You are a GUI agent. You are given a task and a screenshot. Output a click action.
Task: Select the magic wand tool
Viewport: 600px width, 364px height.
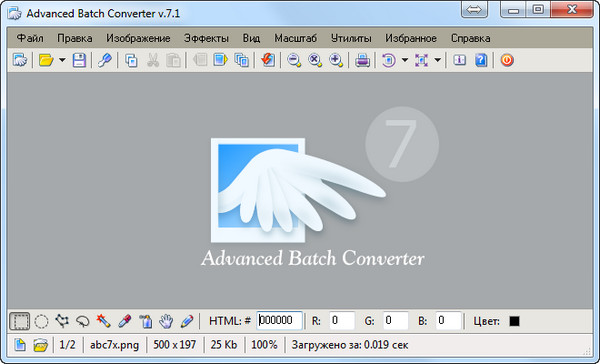[103, 321]
